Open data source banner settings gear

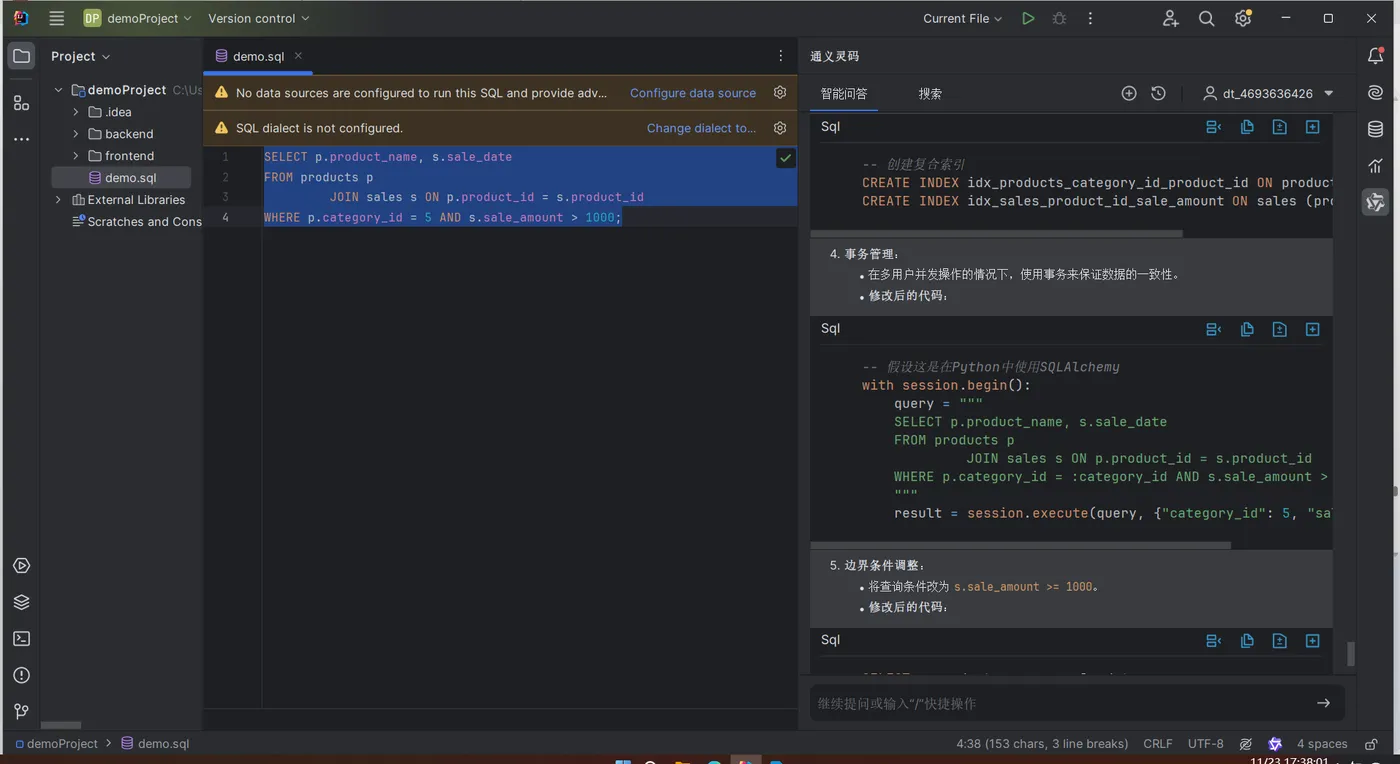[780, 92]
